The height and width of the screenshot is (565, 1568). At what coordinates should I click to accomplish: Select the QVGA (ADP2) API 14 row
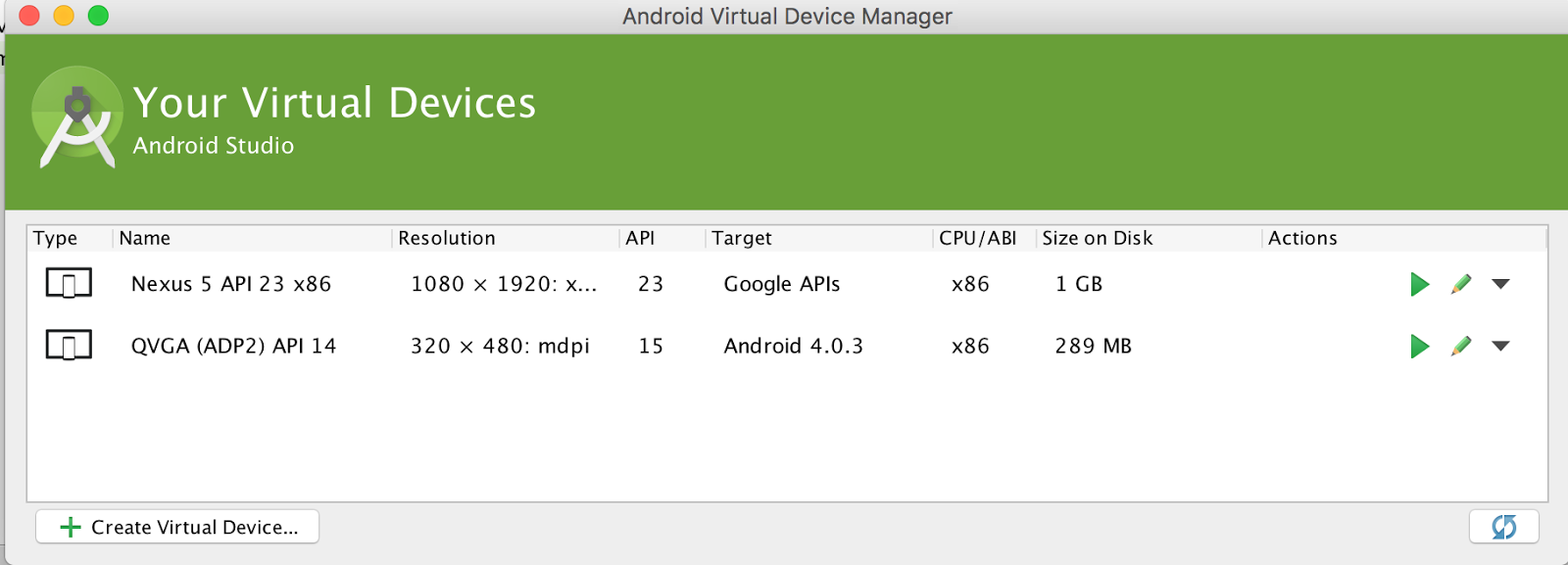click(233, 346)
